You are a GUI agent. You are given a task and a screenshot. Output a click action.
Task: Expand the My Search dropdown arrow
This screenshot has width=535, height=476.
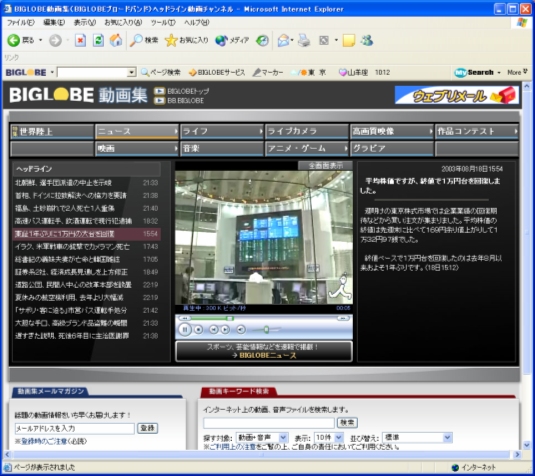499,72
